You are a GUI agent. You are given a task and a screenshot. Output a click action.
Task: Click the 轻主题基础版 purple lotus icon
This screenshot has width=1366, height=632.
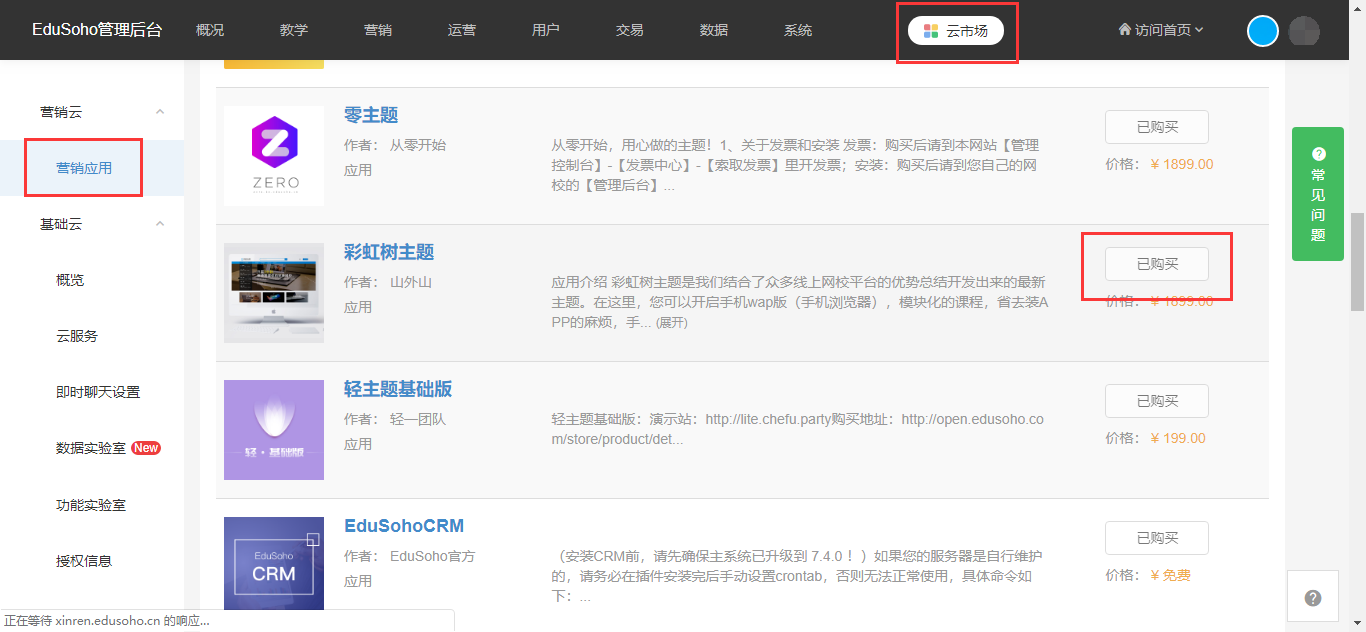[x=274, y=430]
